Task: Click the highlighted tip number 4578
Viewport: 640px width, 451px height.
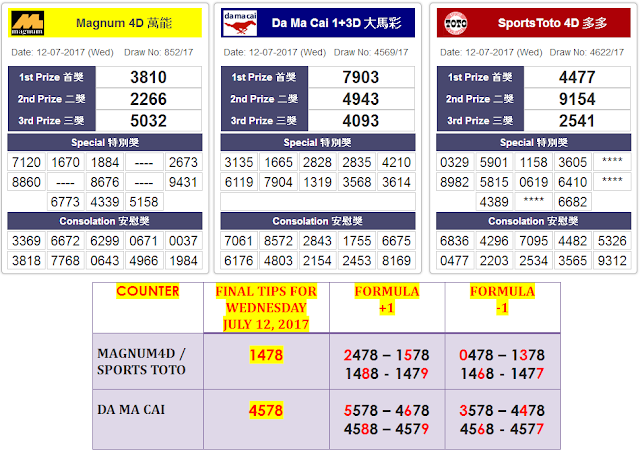Action: tap(266, 410)
